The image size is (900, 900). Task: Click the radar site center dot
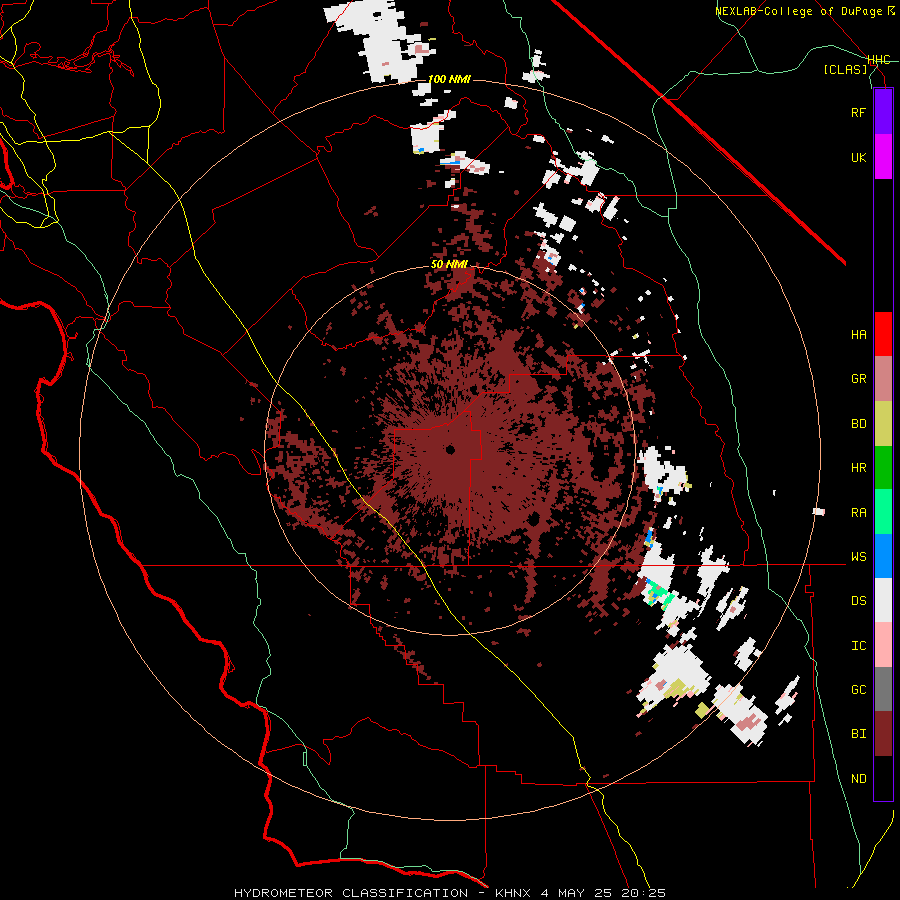point(450,449)
